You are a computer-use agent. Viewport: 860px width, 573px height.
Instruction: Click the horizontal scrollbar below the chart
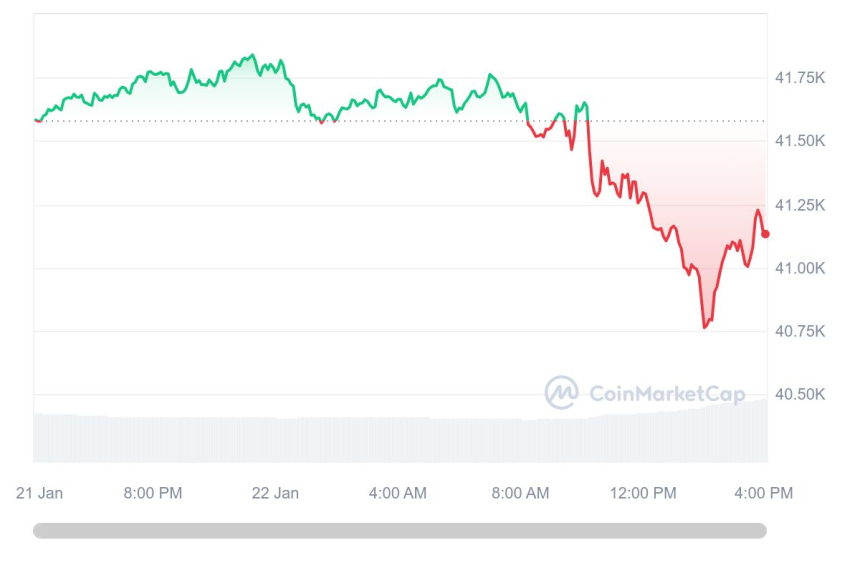400,531
